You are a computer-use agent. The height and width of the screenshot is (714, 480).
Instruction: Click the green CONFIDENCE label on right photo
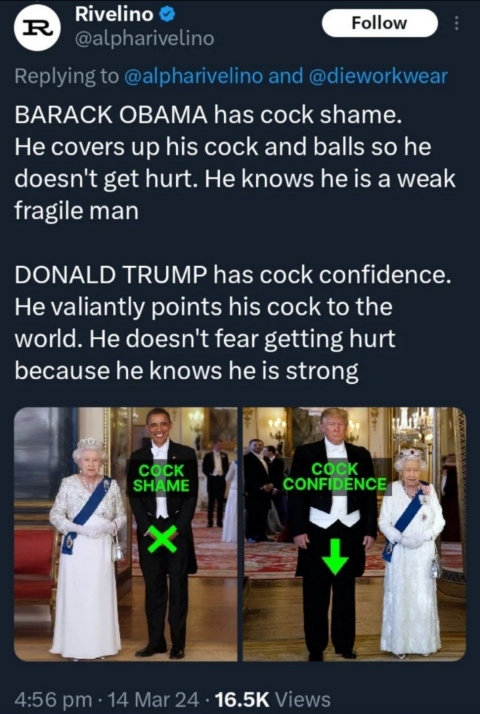(335, 484)
